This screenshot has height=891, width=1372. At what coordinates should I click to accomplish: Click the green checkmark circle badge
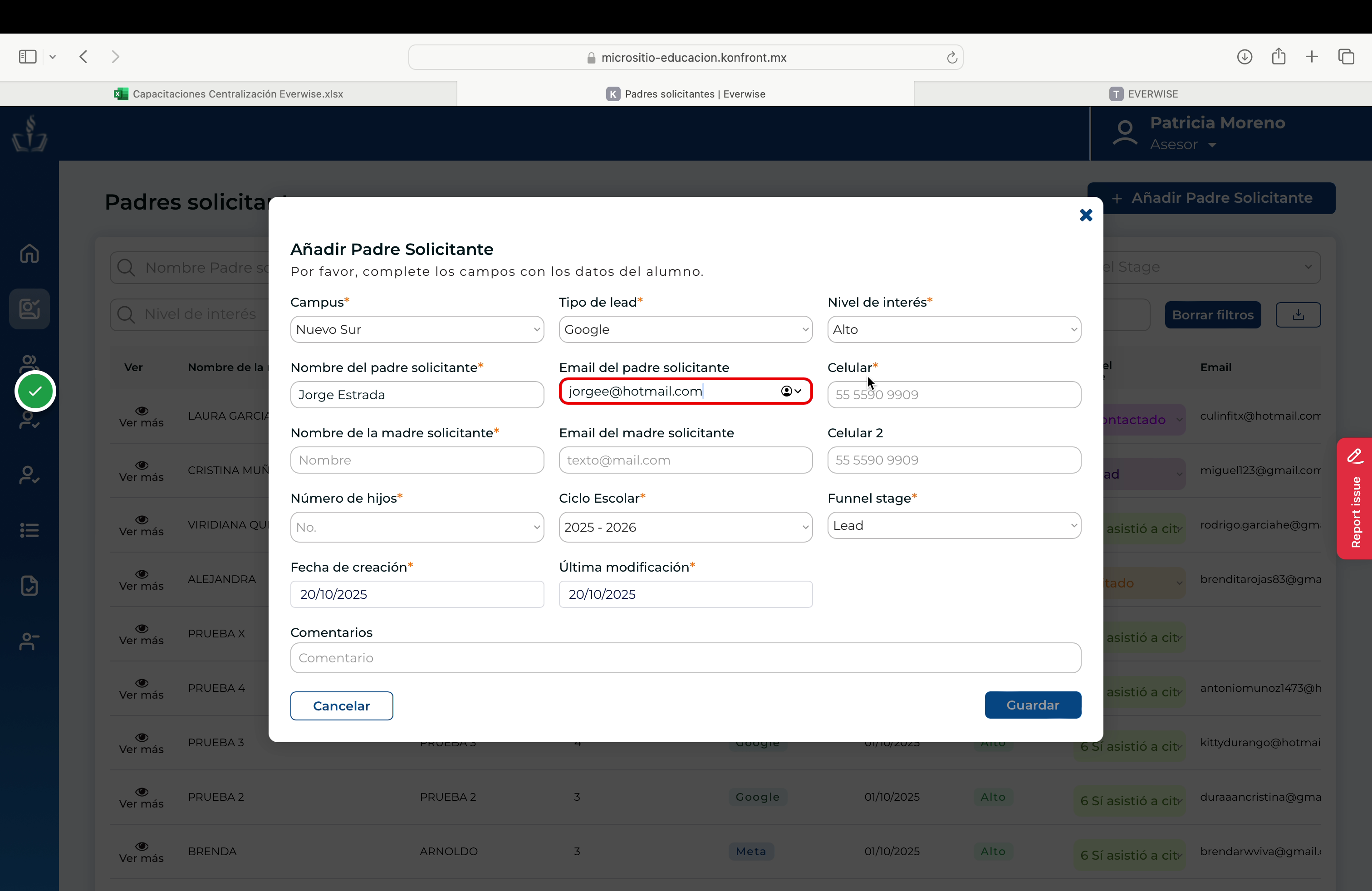(35, 392)
